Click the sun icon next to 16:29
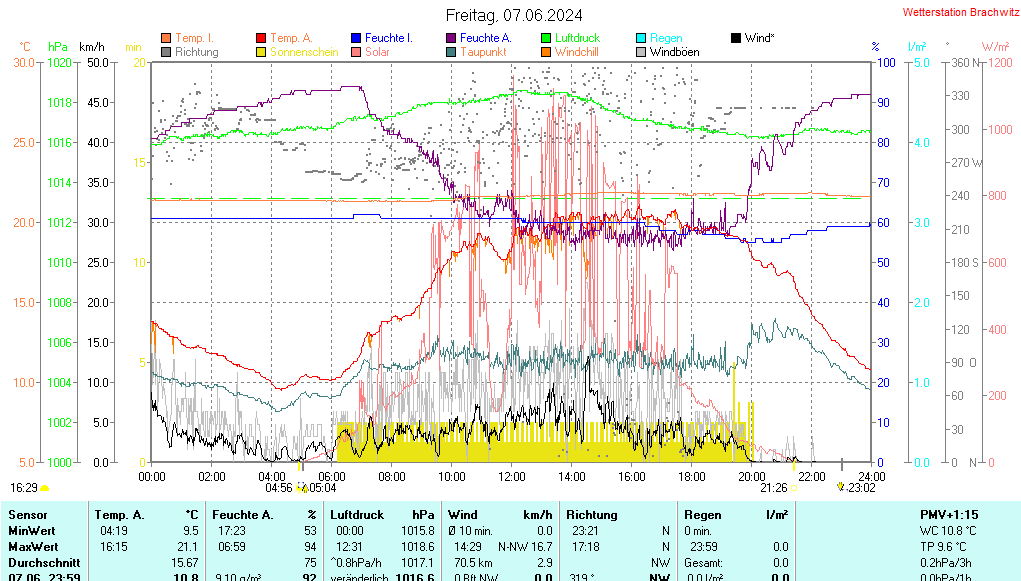Image resolution: width=1021 pixels, height=581 pixels. click(45, 488)
